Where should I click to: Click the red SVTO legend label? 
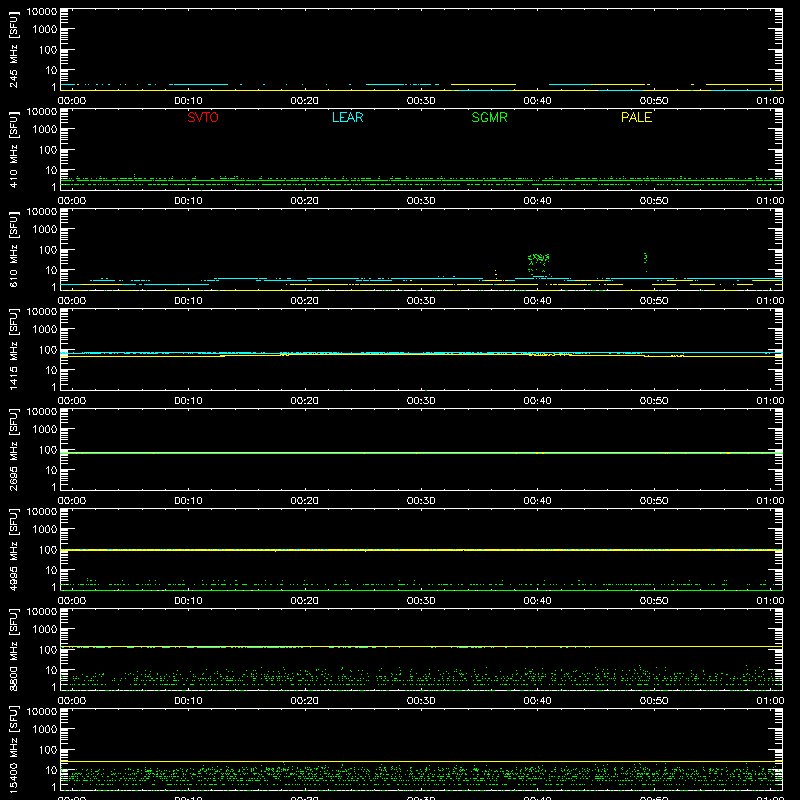coord(203,117)
